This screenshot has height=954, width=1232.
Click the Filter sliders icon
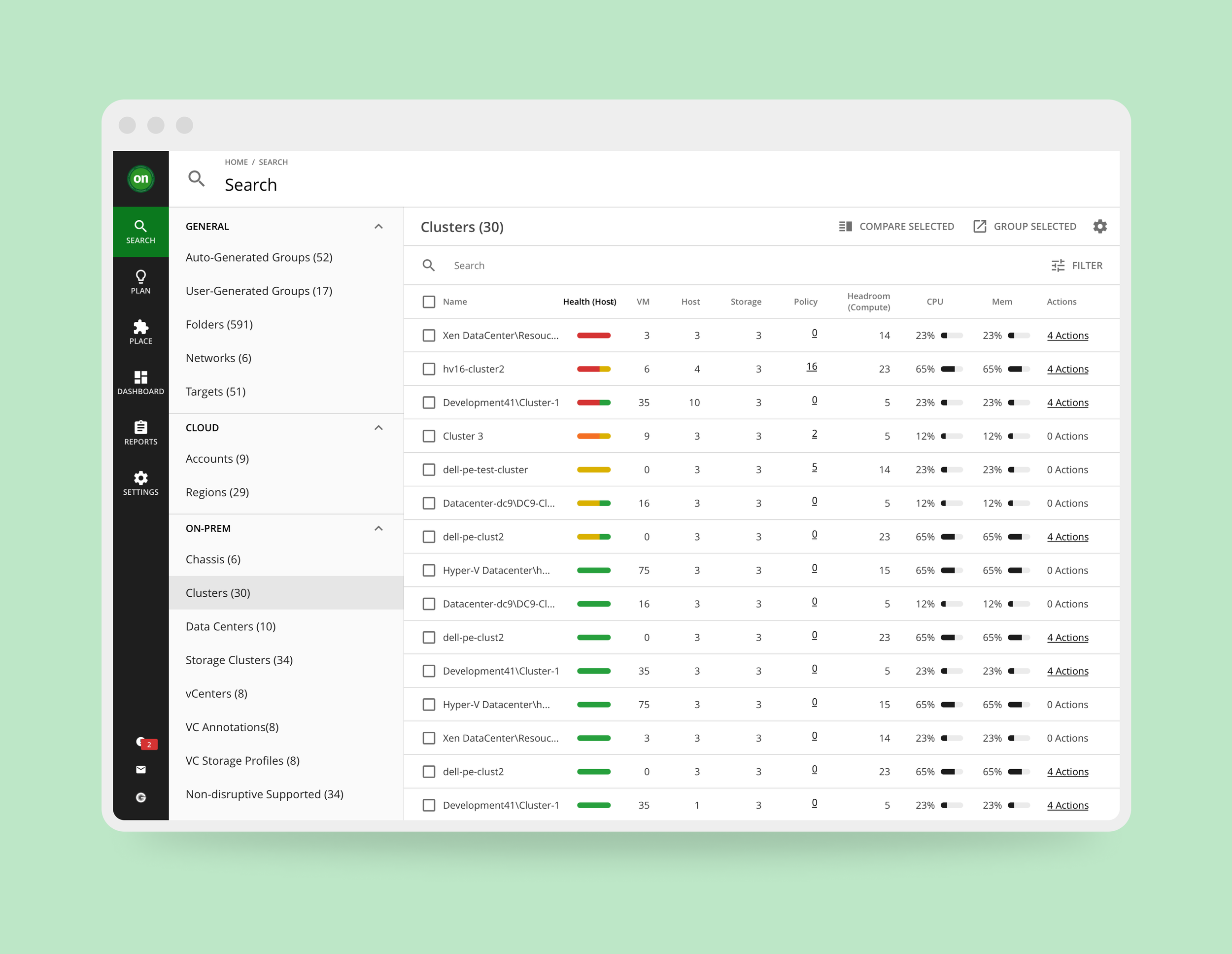pos(1058,265)
